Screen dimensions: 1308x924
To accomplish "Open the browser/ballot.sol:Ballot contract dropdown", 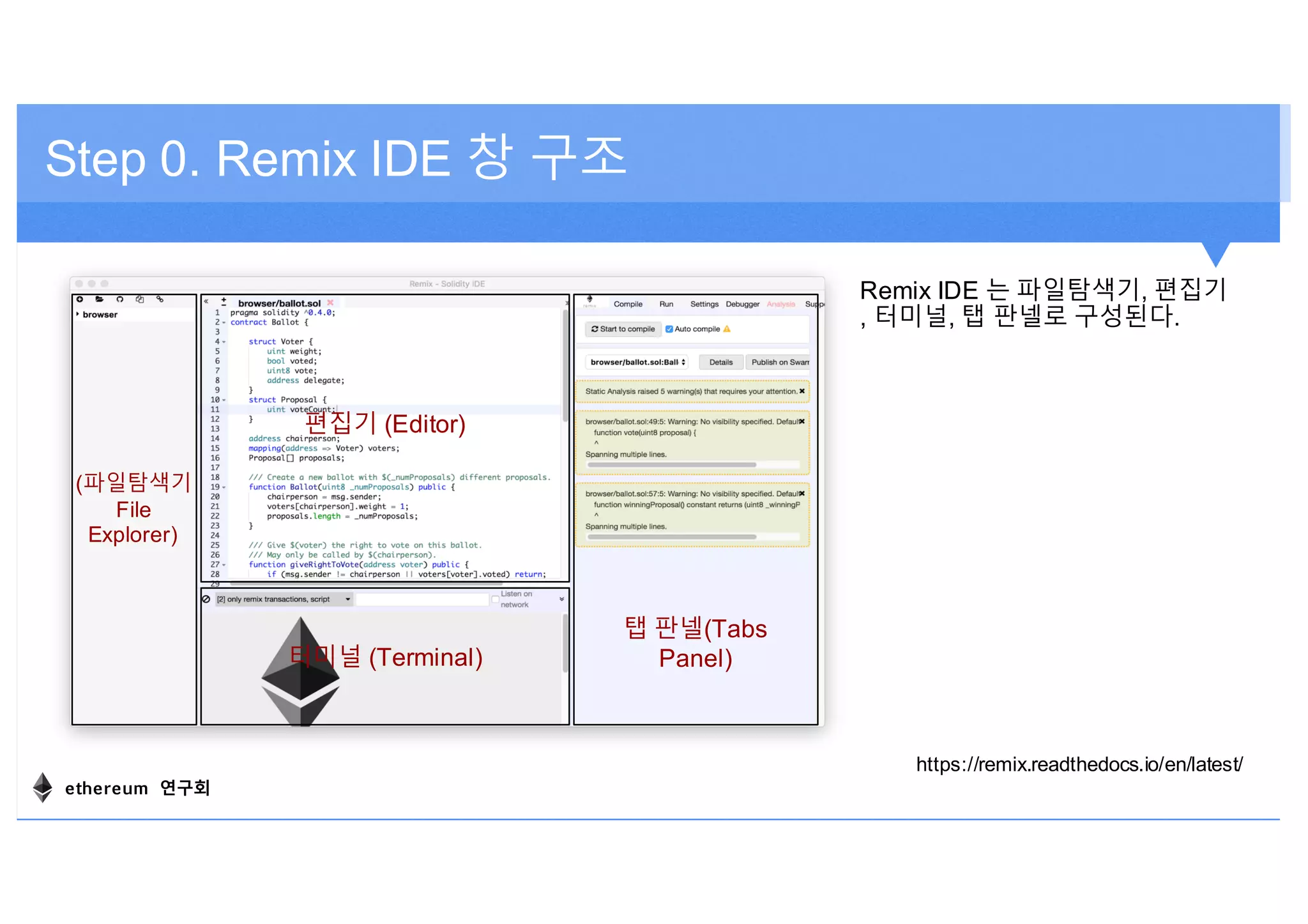I will click(x=636, y=362).
